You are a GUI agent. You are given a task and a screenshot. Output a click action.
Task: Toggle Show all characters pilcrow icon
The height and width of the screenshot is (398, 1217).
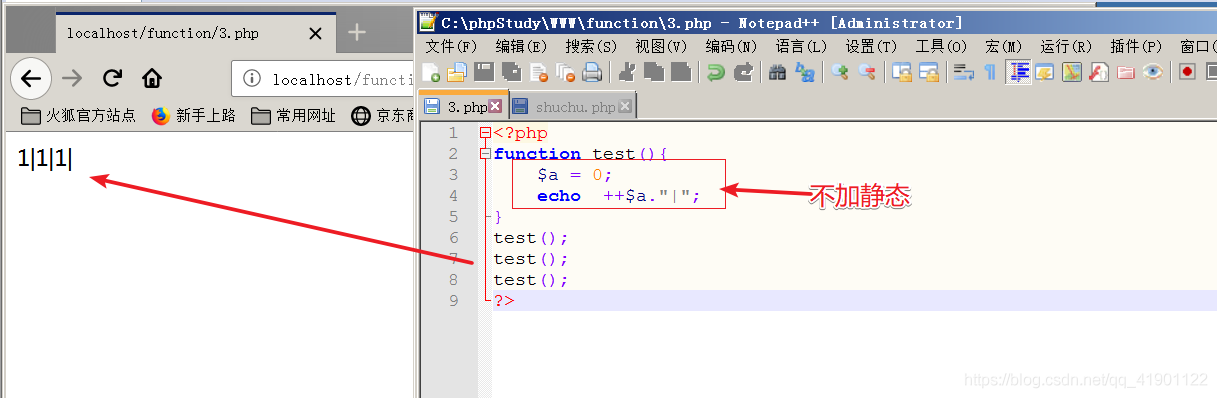[x=990, y=72]
